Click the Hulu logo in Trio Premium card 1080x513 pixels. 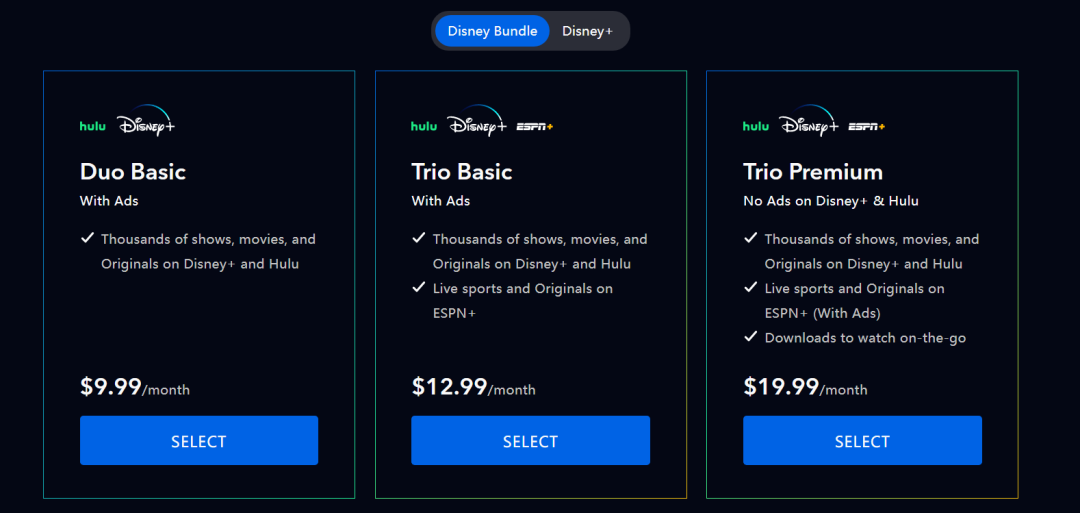click(x=756, y=127)
